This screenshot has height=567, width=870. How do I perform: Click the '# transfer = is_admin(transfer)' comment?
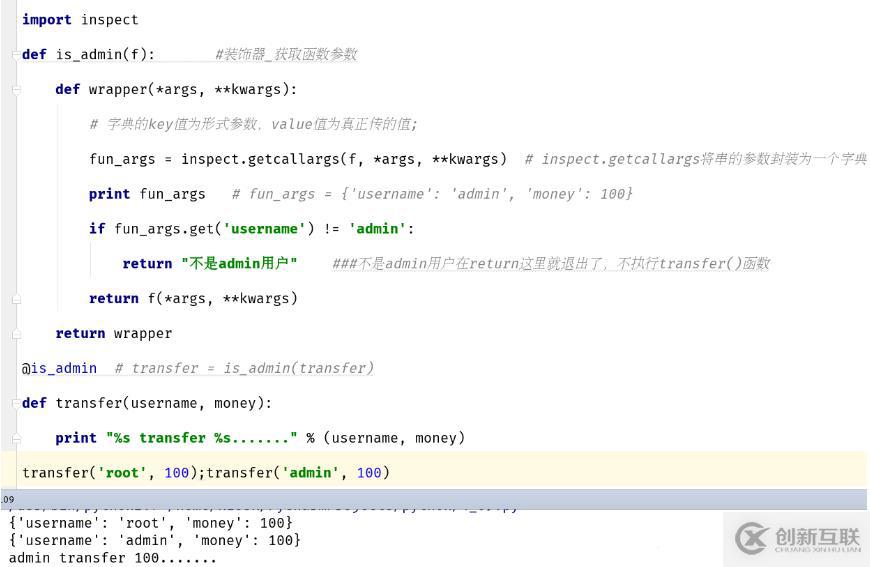[244, 368]
